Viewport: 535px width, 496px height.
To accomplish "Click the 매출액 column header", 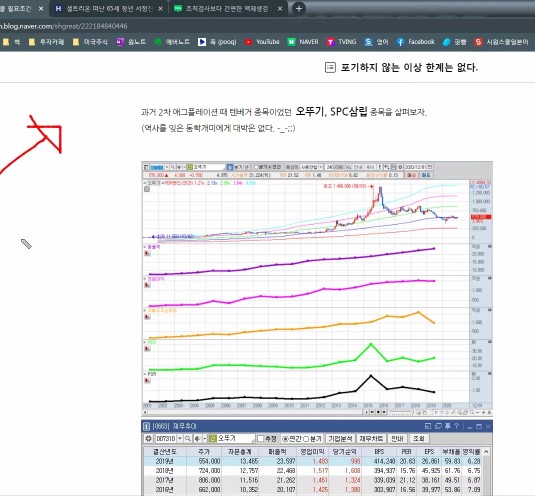I will [277, 452].
